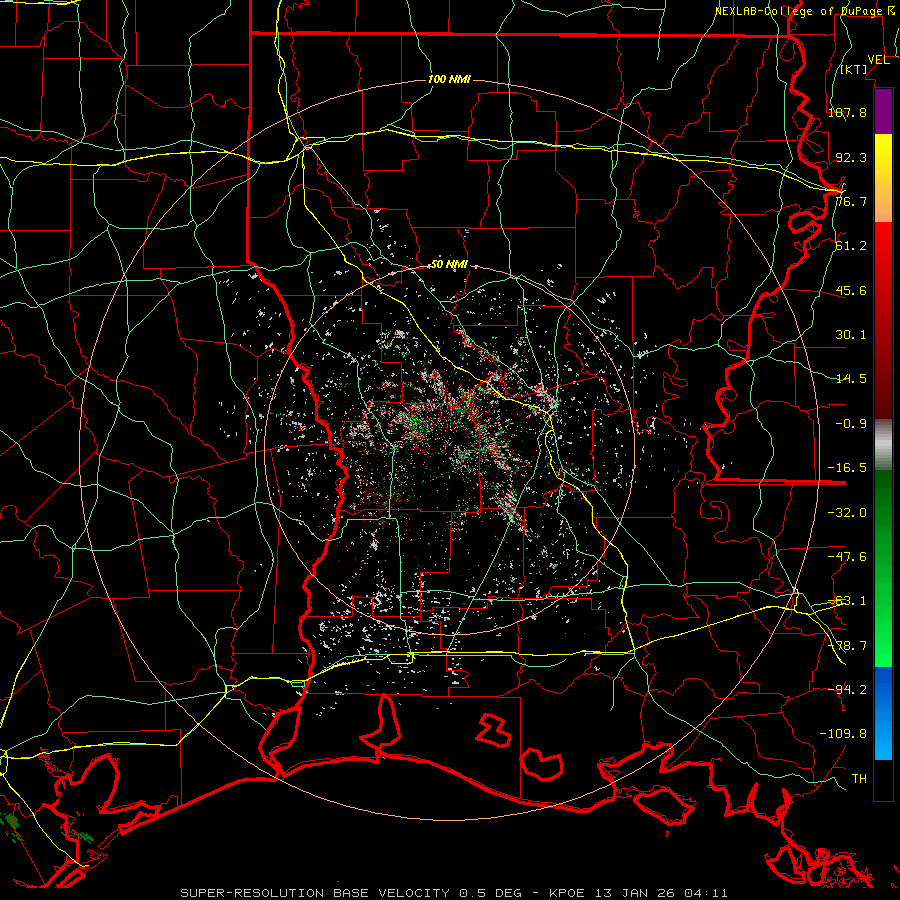The image size is (900, 900).
Task: Click the -78.7 velocity scale value
Action: click(847, 646)
